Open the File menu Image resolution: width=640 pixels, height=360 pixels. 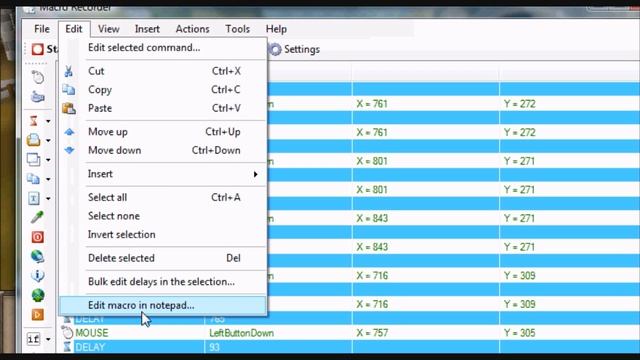pyautogui.click(x=42, y=29)
